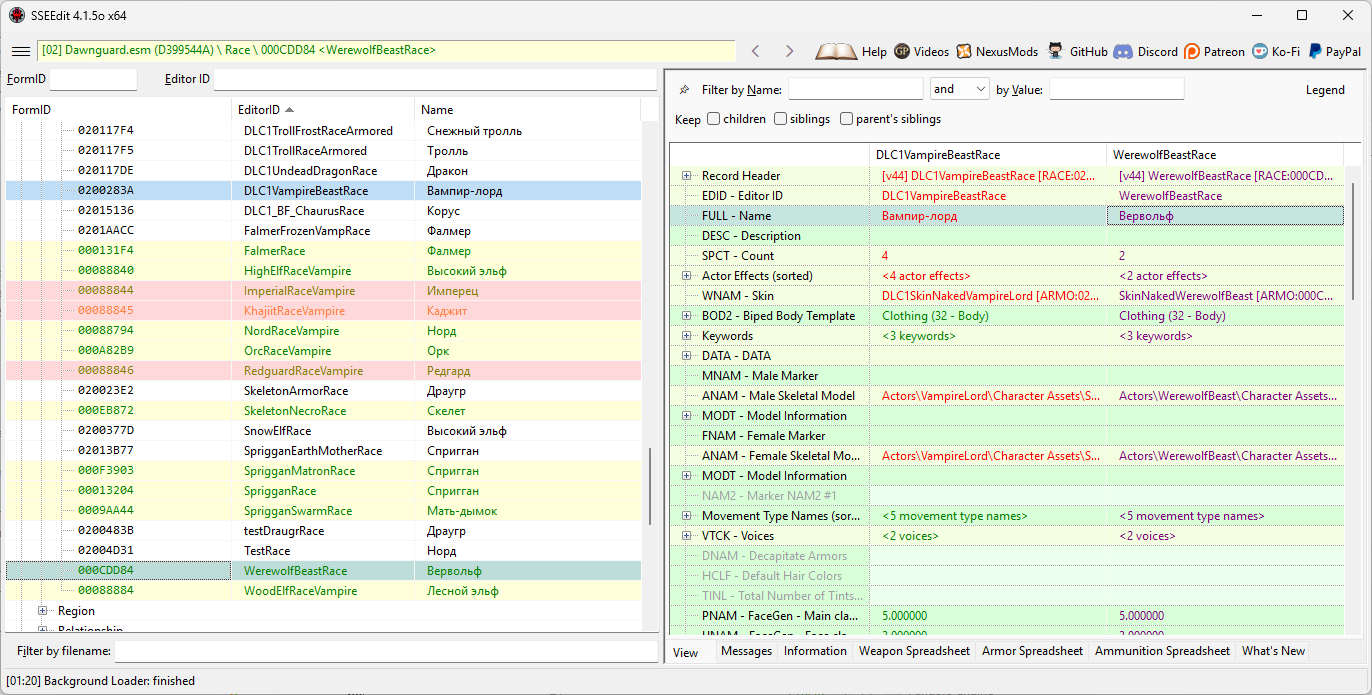Open Help book icon
Viewport: 1372px width, 695px height.
pos(836,51)
